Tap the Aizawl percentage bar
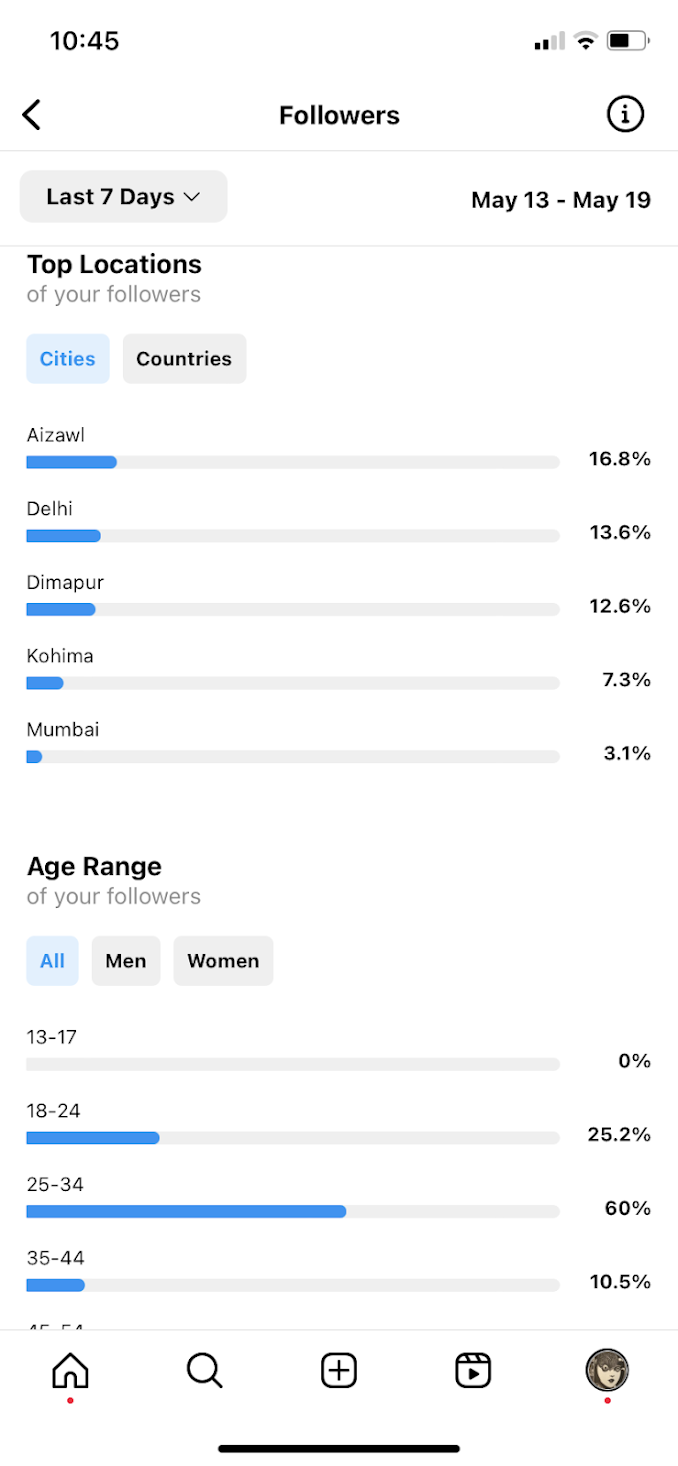This screenshot has width=678, height=1466. (292, 462)
